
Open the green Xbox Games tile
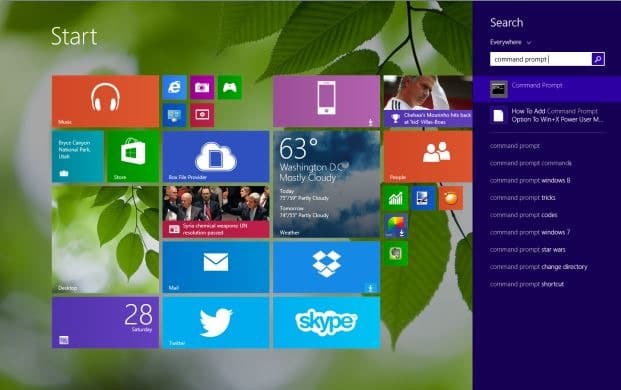pyautogui.click(x=230, y=88)
